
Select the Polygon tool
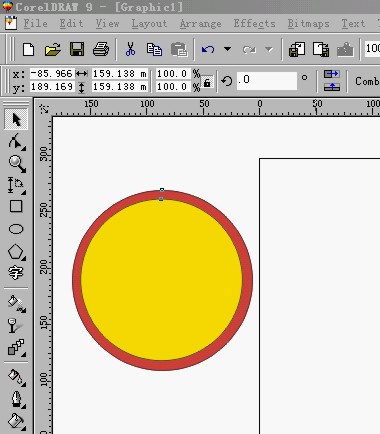16,252
